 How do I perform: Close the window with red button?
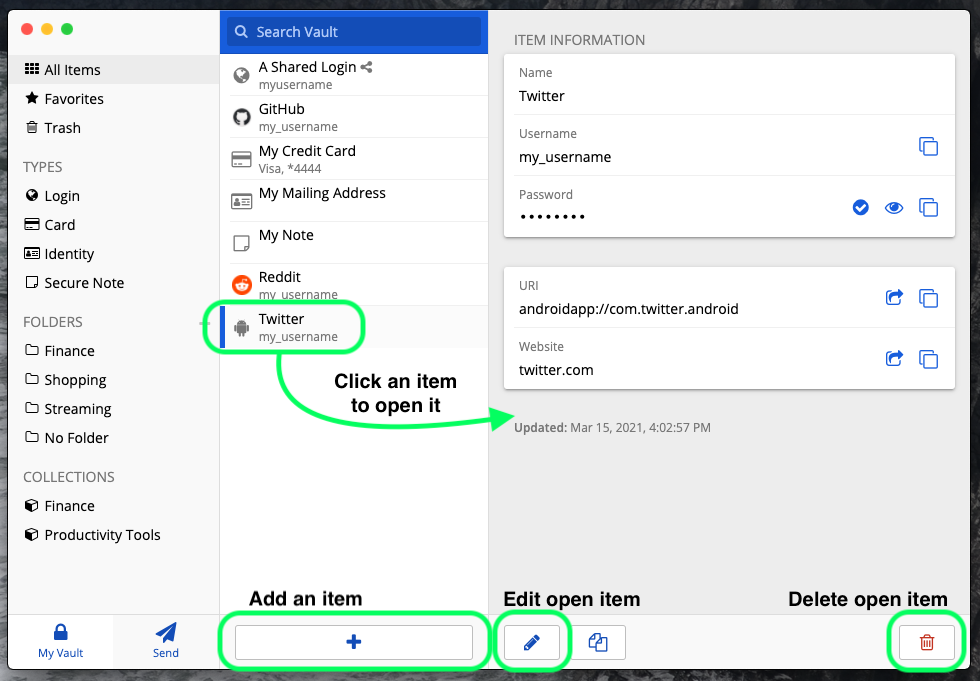27,29
